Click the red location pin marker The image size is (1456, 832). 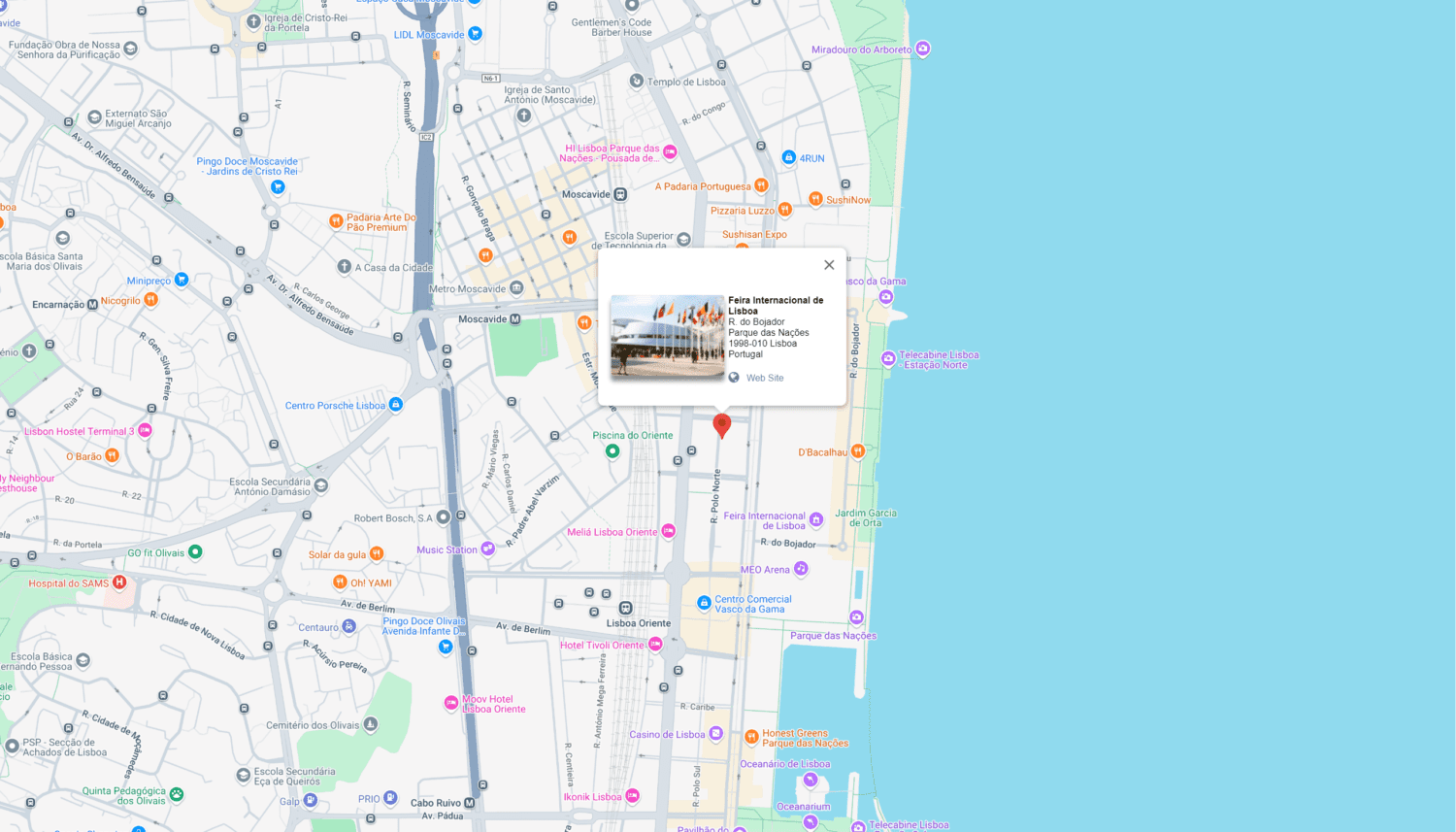point(721,425)
